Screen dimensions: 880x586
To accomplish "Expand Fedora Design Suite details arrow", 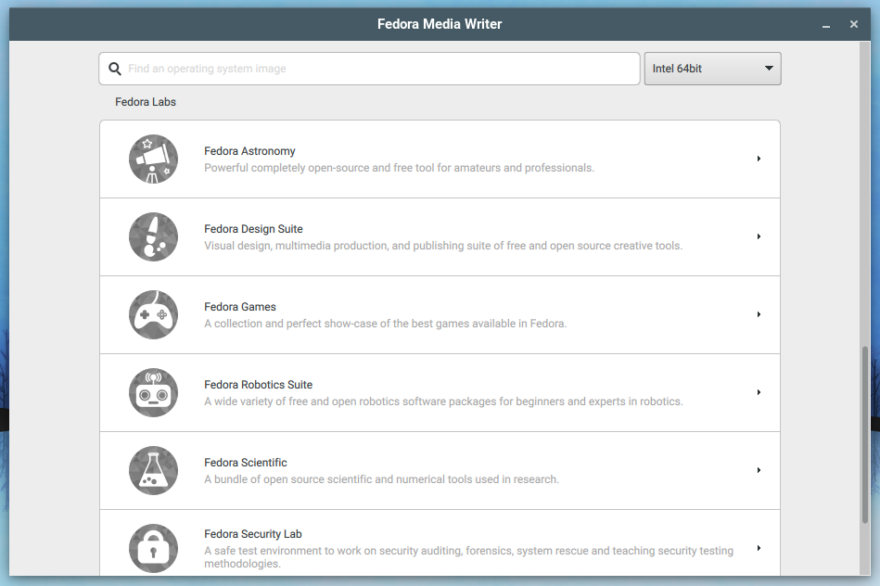I will pyautogui.click(x=759, y=237).
